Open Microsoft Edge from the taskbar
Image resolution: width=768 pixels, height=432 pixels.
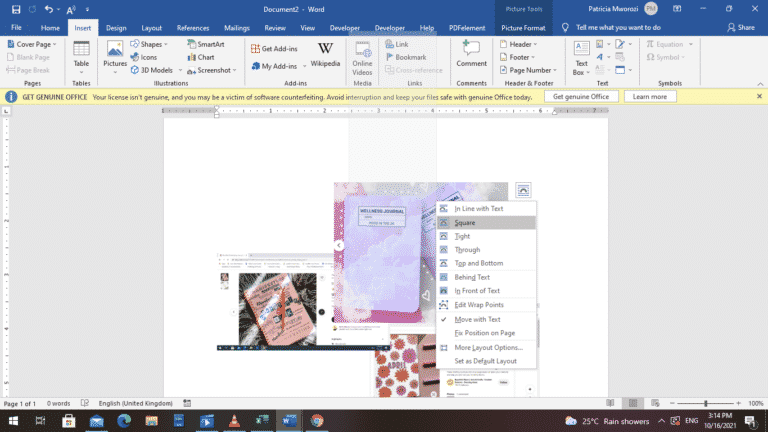124,421
